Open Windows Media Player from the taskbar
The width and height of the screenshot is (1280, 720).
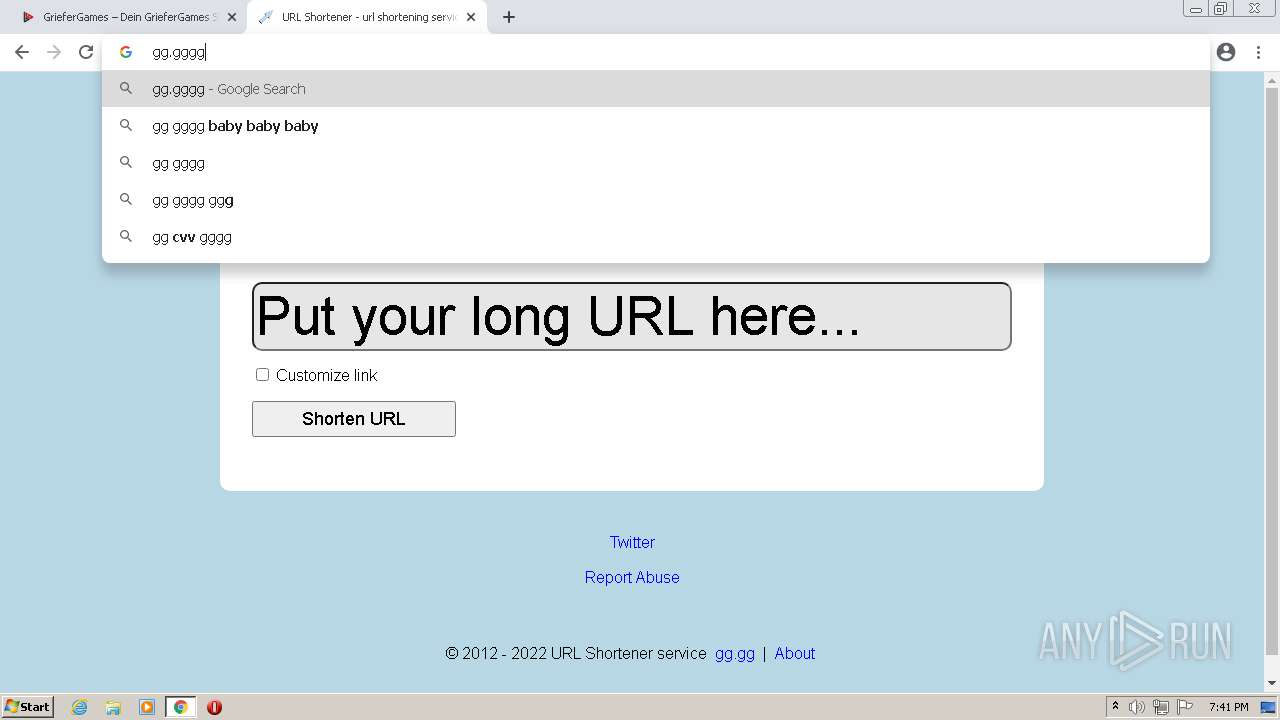[x=147, y=707]
